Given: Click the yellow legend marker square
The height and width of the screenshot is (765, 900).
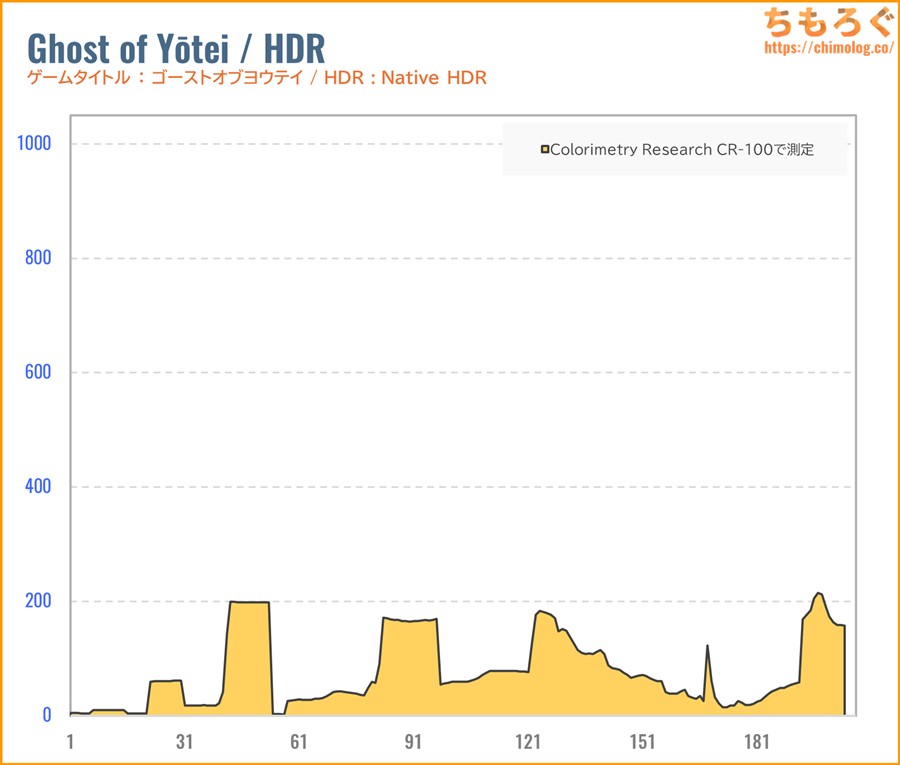Looking at the screenshot, I should click(545, 150).
